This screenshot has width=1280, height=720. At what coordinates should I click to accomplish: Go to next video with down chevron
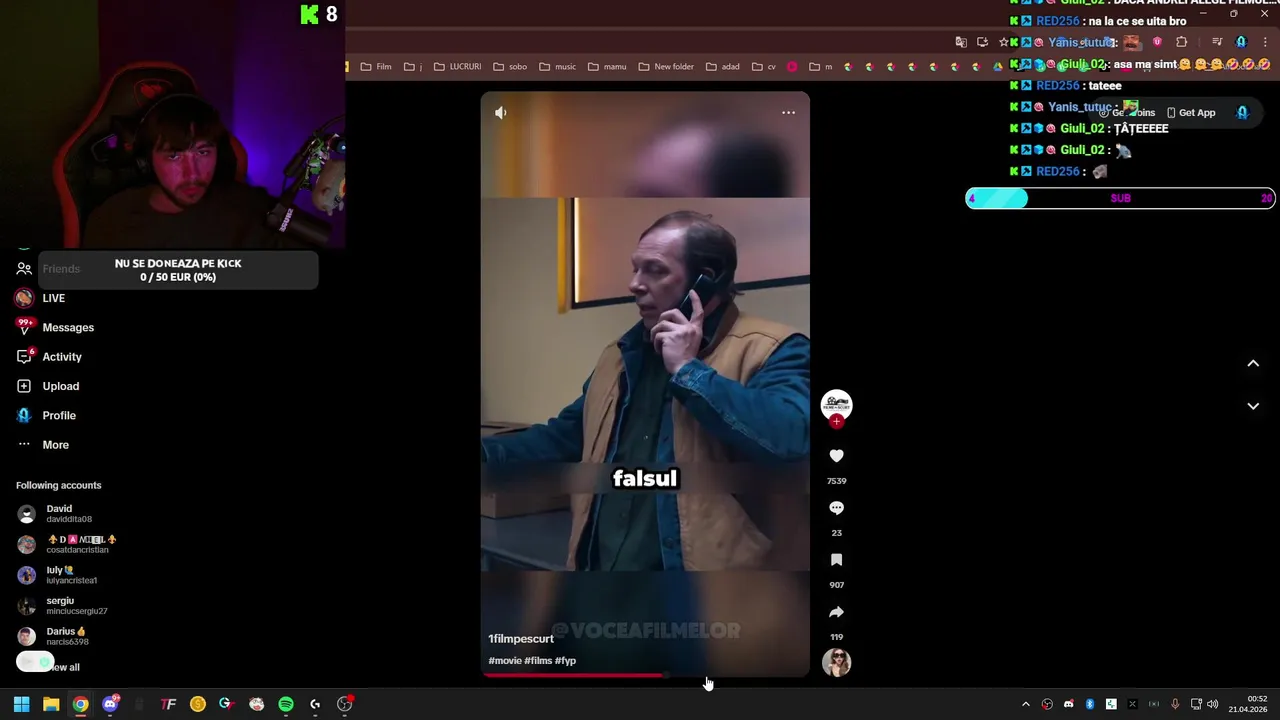tap(1253, 406)
